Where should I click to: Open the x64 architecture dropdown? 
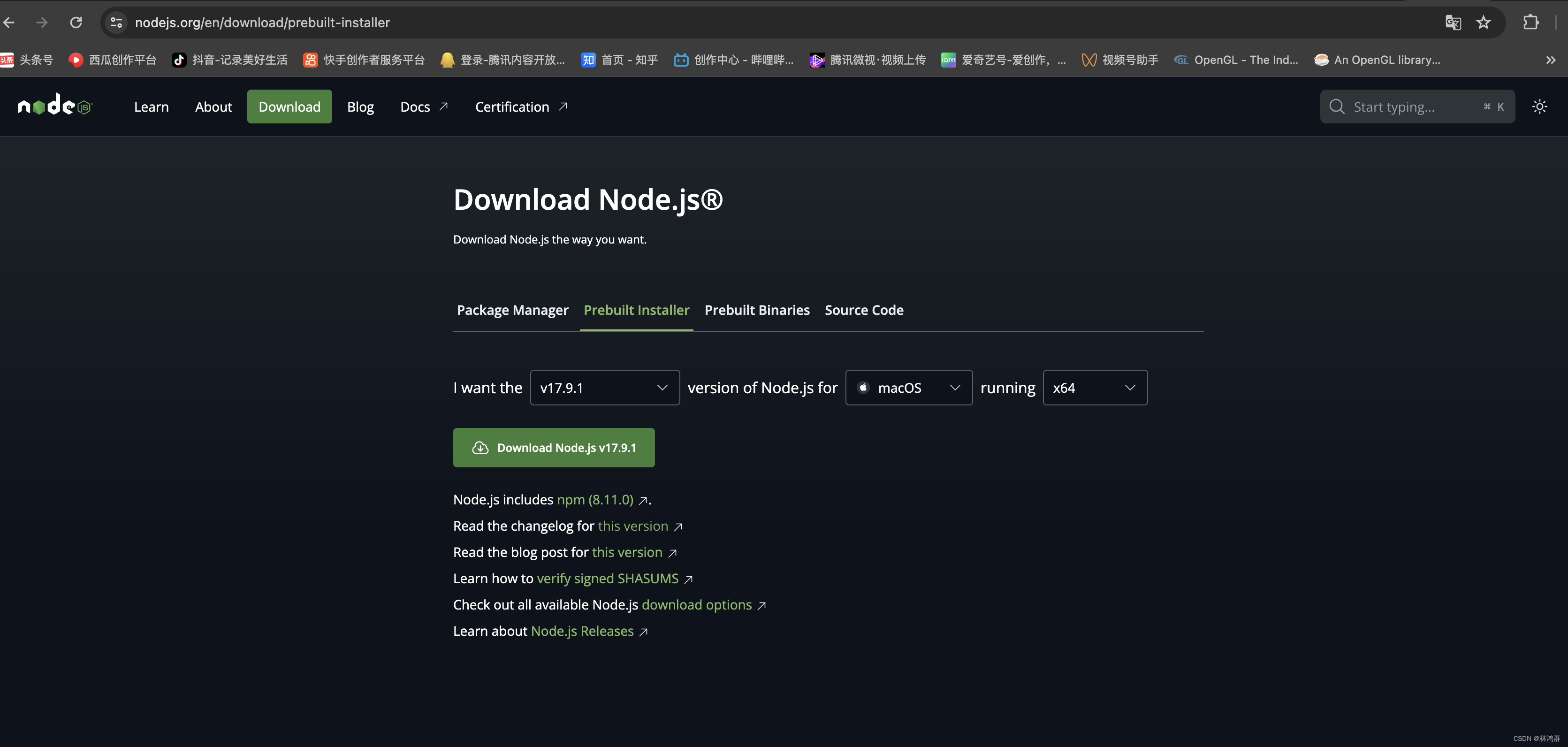click(x=1095, y=388)
